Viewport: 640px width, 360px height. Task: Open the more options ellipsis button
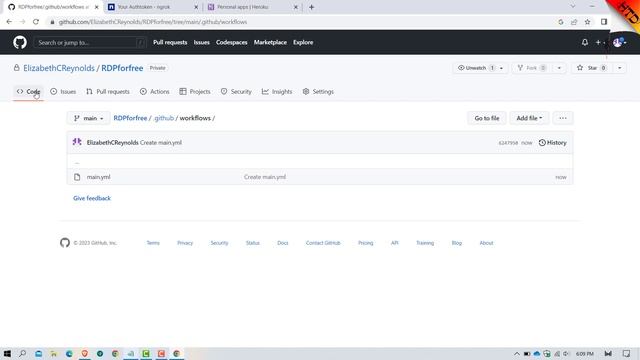click(563, 118)
